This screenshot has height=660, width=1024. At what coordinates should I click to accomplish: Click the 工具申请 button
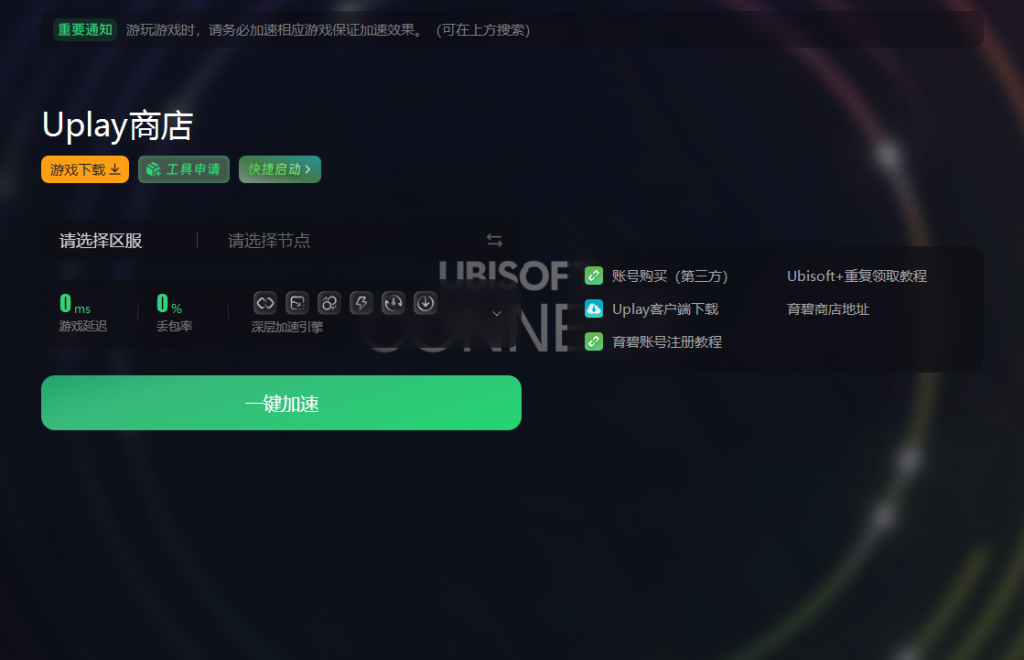(x=184, y=169)
